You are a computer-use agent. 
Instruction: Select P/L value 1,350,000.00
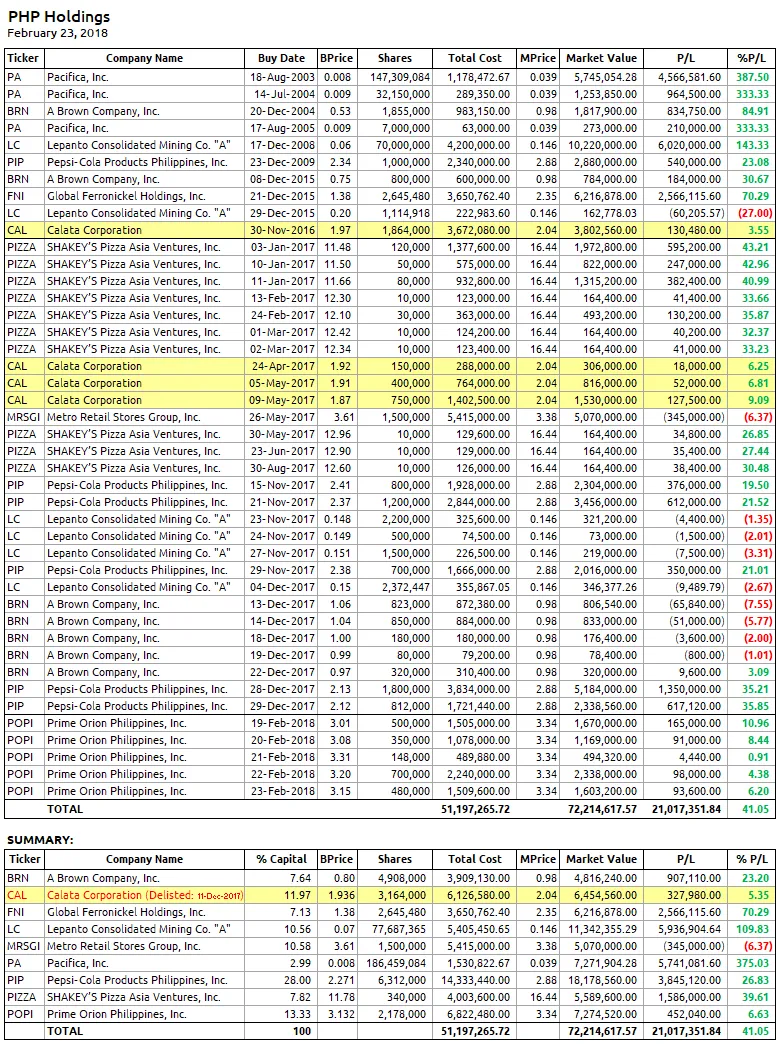pyautogui.click(x=689, y=689)
